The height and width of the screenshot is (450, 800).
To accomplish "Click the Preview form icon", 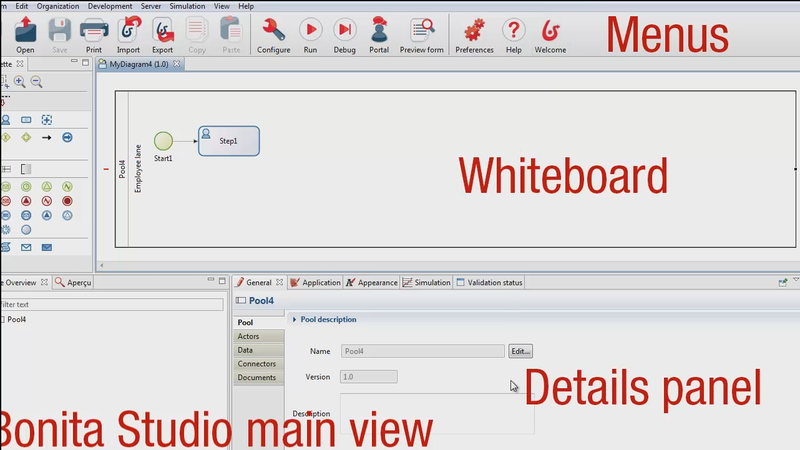I will [421, 32].
